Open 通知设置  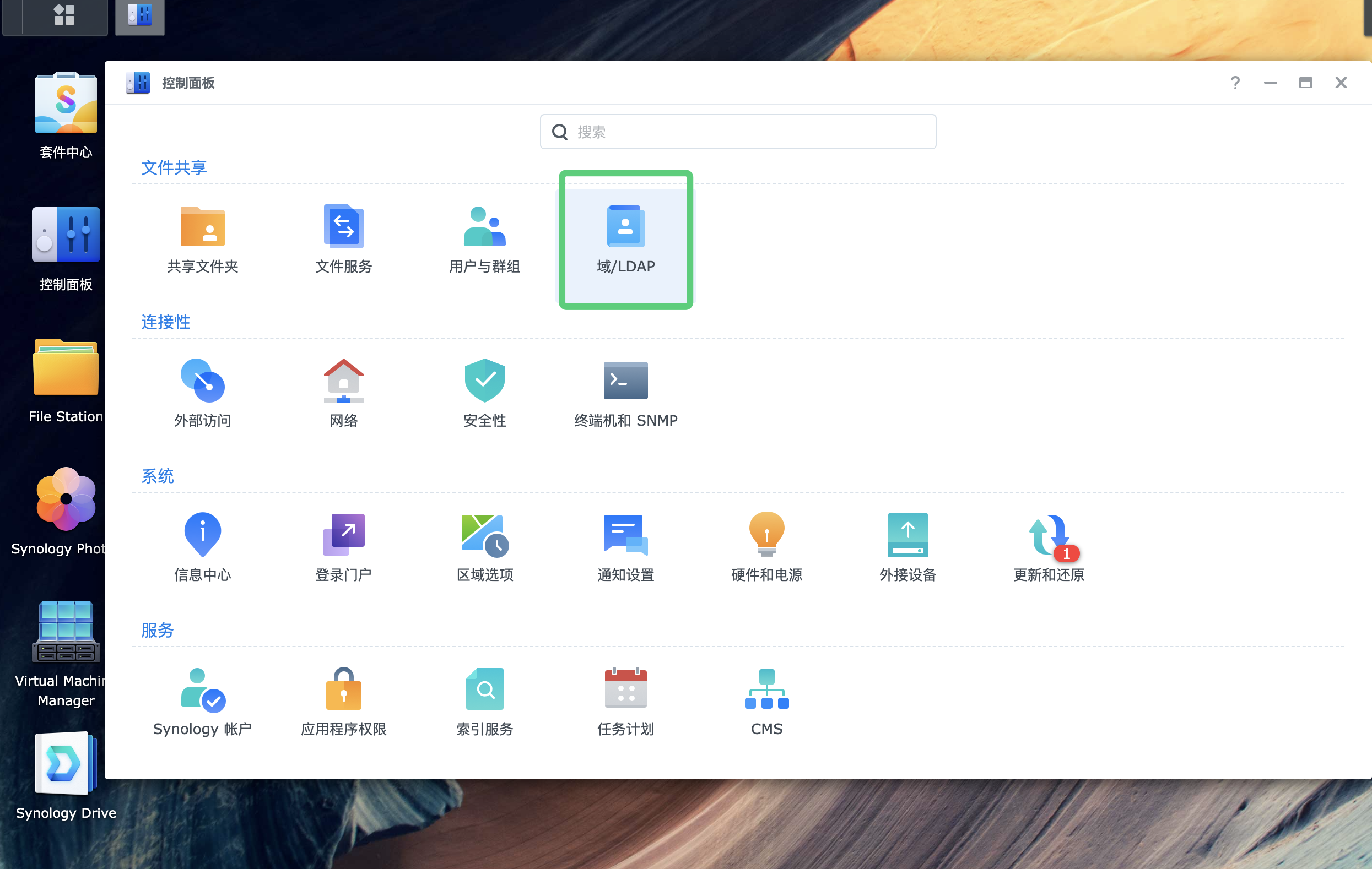(625, 547)
